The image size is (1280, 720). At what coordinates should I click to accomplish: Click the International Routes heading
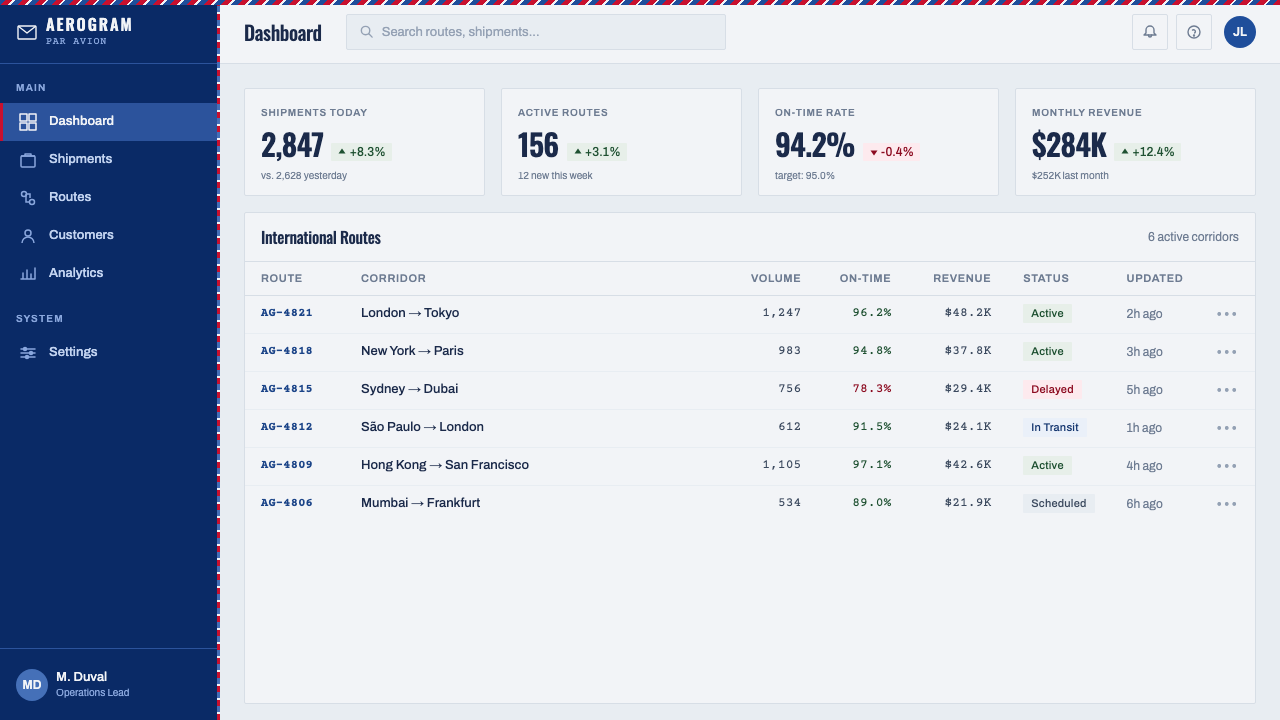321,238
